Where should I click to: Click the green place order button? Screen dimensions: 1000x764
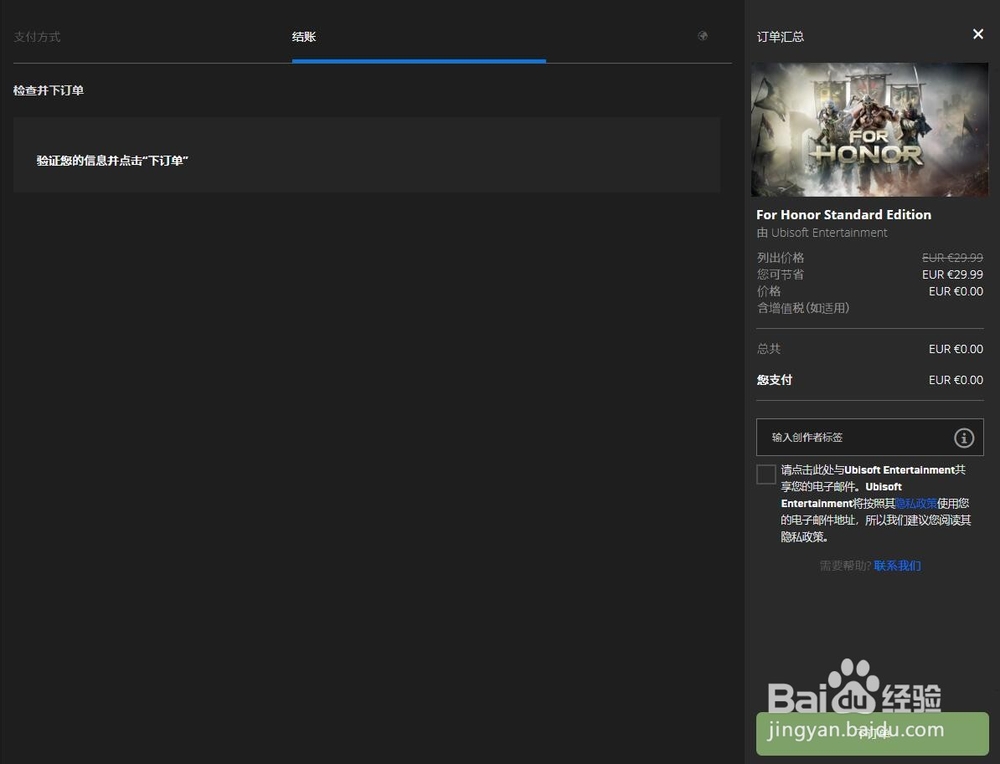pyautogui.click(x=872, y=733)
